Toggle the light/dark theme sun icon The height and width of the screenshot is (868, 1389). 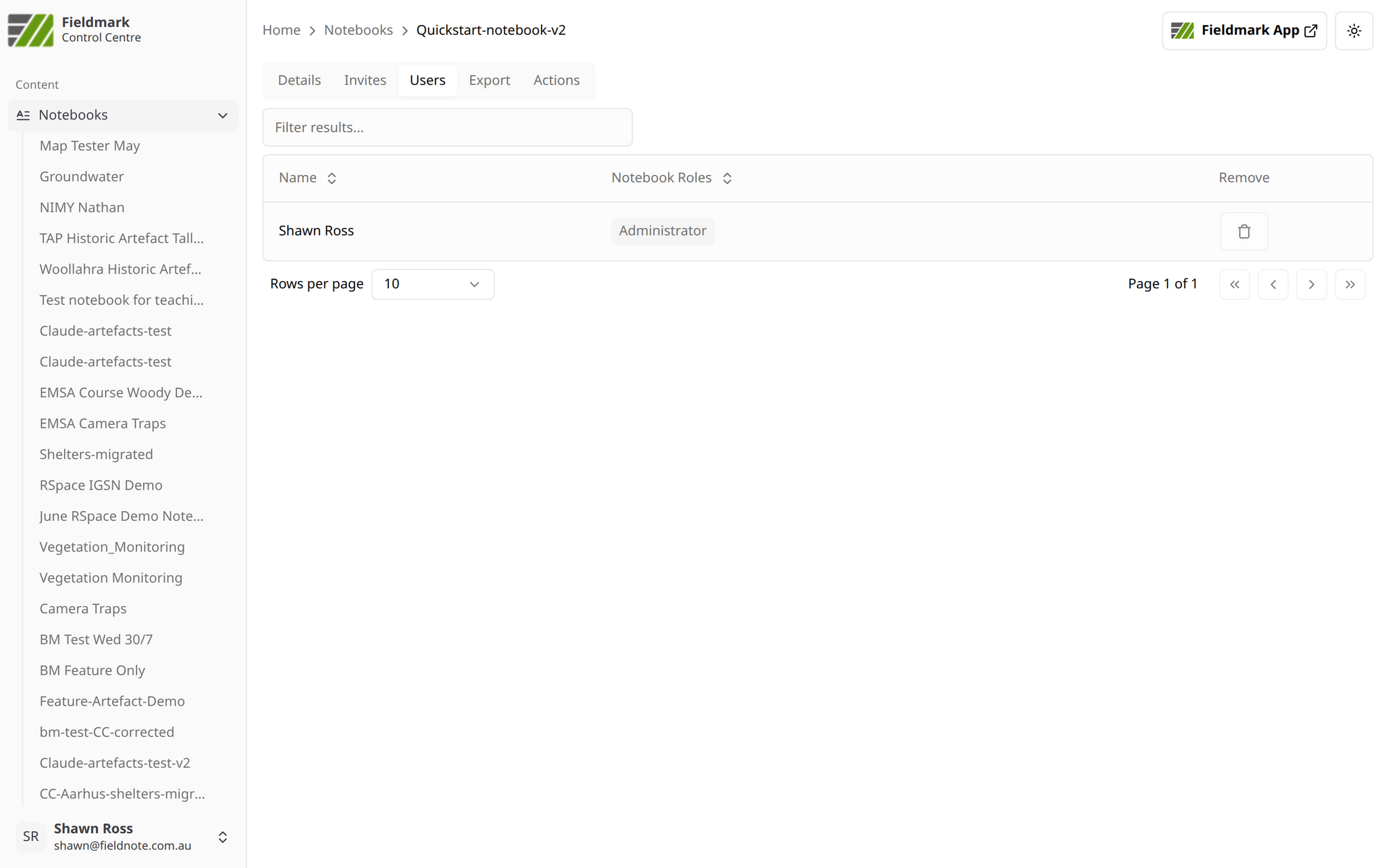[x=1354, y=31]
